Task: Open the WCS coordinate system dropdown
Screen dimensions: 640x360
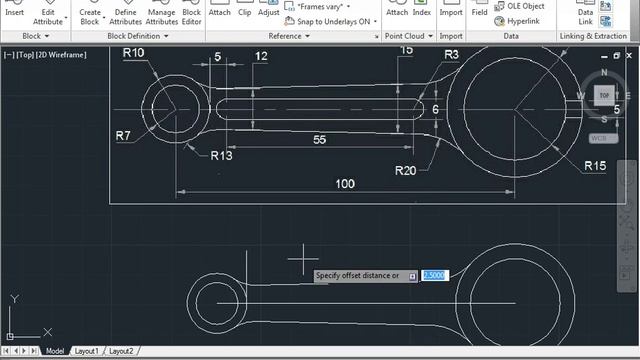Action: [603, 138]
